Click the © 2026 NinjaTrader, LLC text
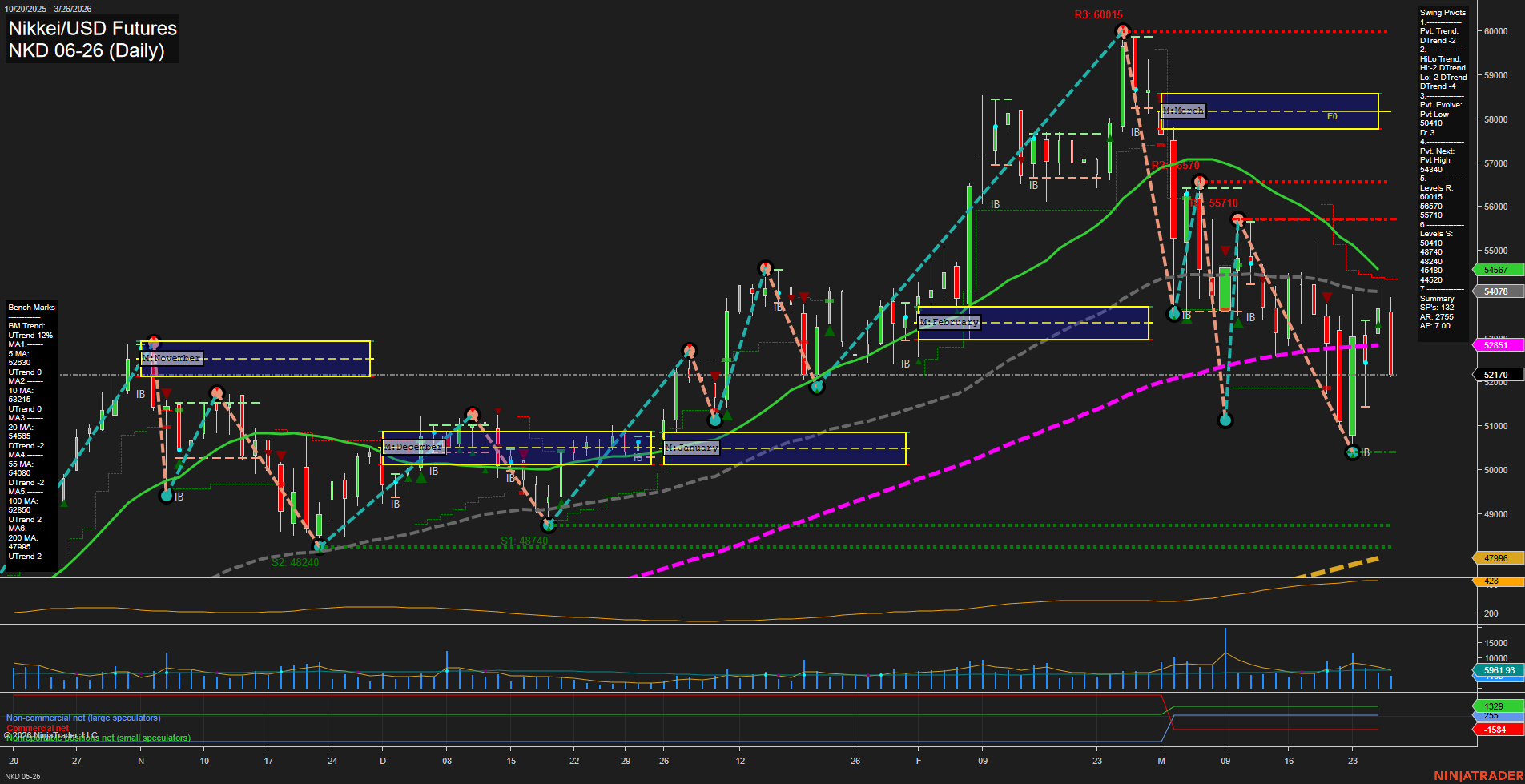The image size is (1525, 784). click(x=51, y=734)
